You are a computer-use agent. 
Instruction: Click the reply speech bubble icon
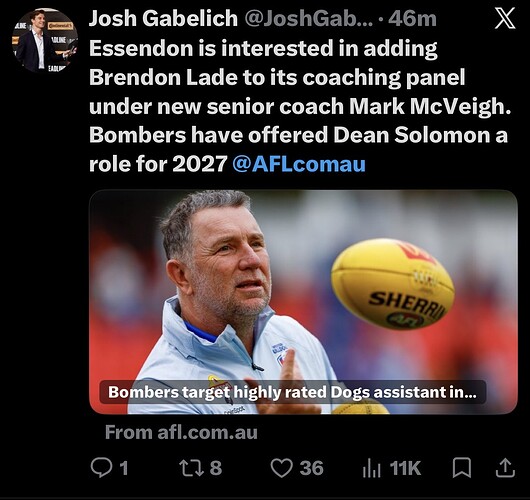(101, 468)
